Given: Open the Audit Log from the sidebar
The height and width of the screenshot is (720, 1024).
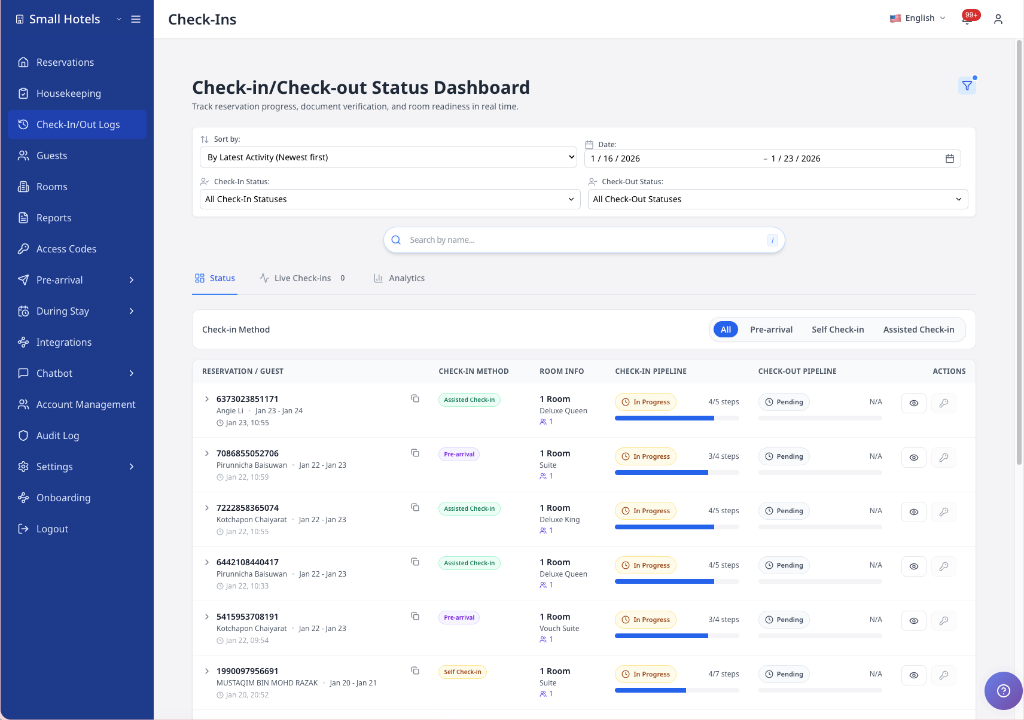Looking at the screenshot, I should point(58,435).
